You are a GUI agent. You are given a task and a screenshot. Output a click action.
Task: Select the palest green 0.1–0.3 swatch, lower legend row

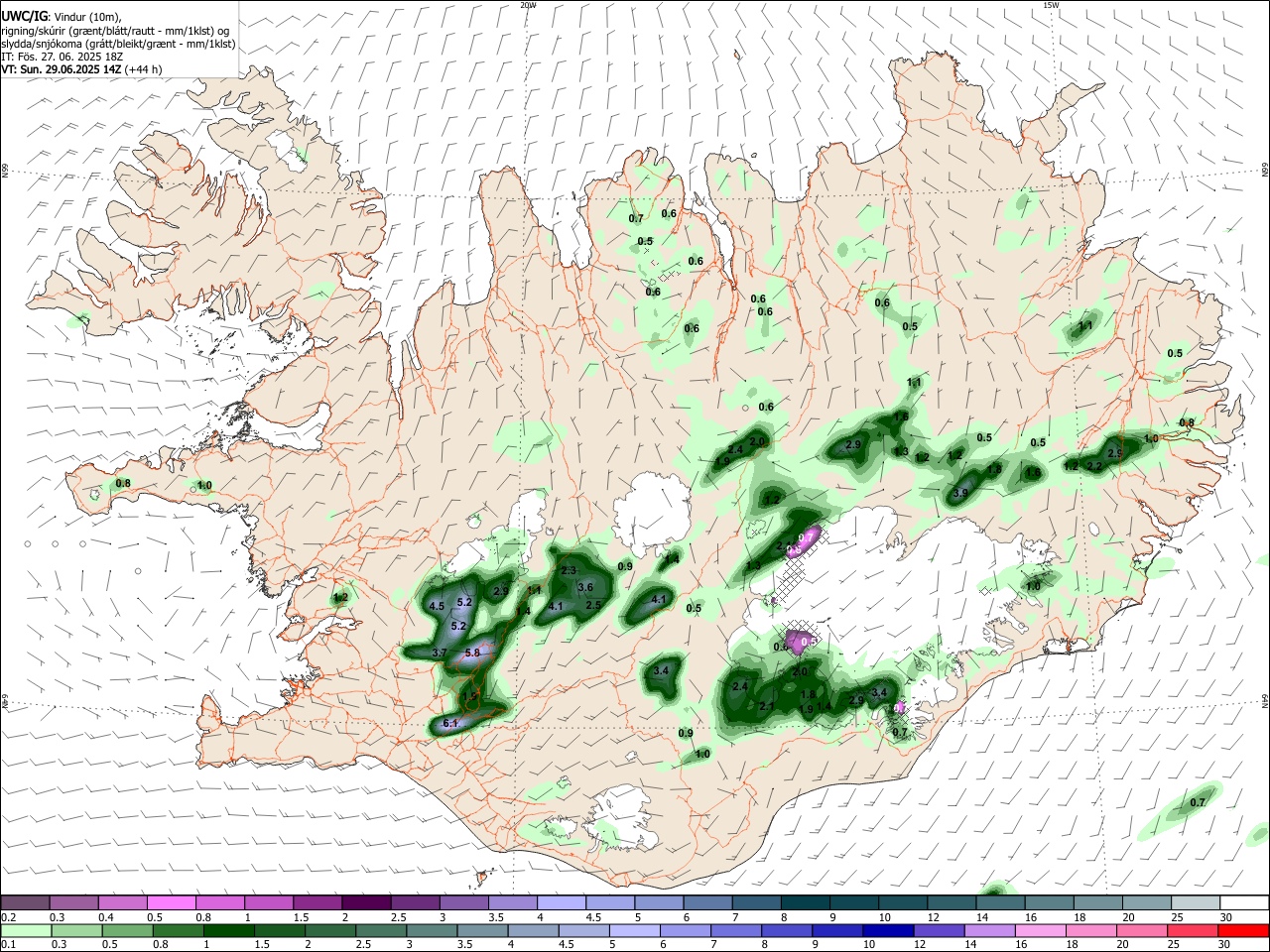(26, 930)
